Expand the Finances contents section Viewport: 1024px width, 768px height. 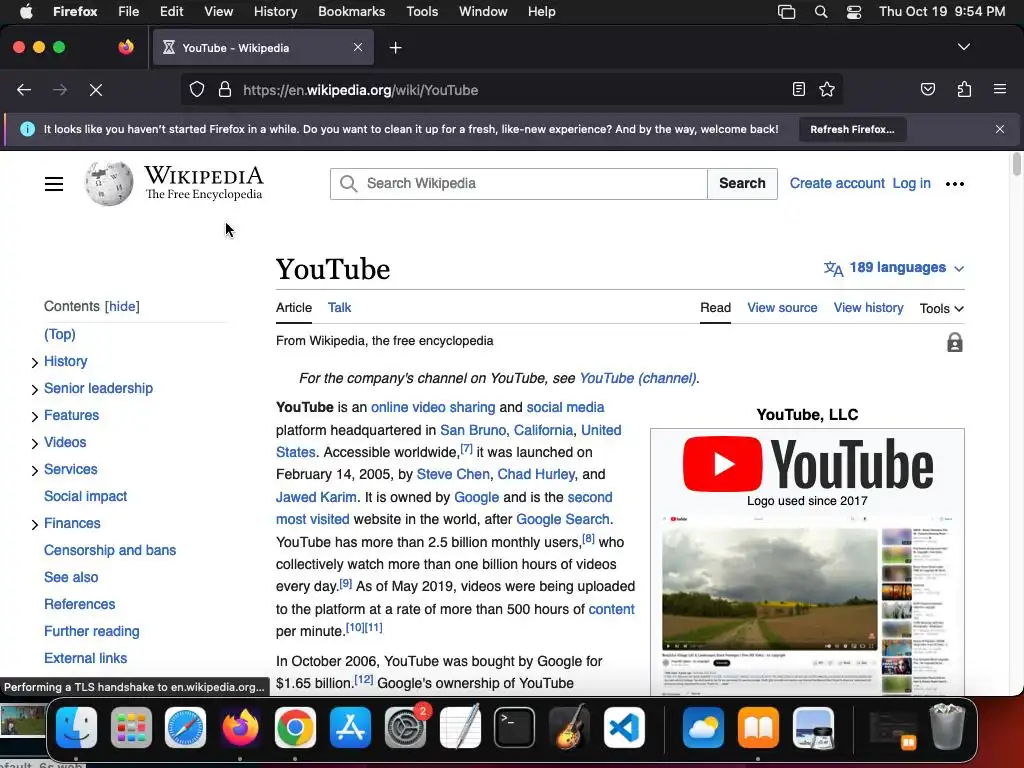pos(35,524)
